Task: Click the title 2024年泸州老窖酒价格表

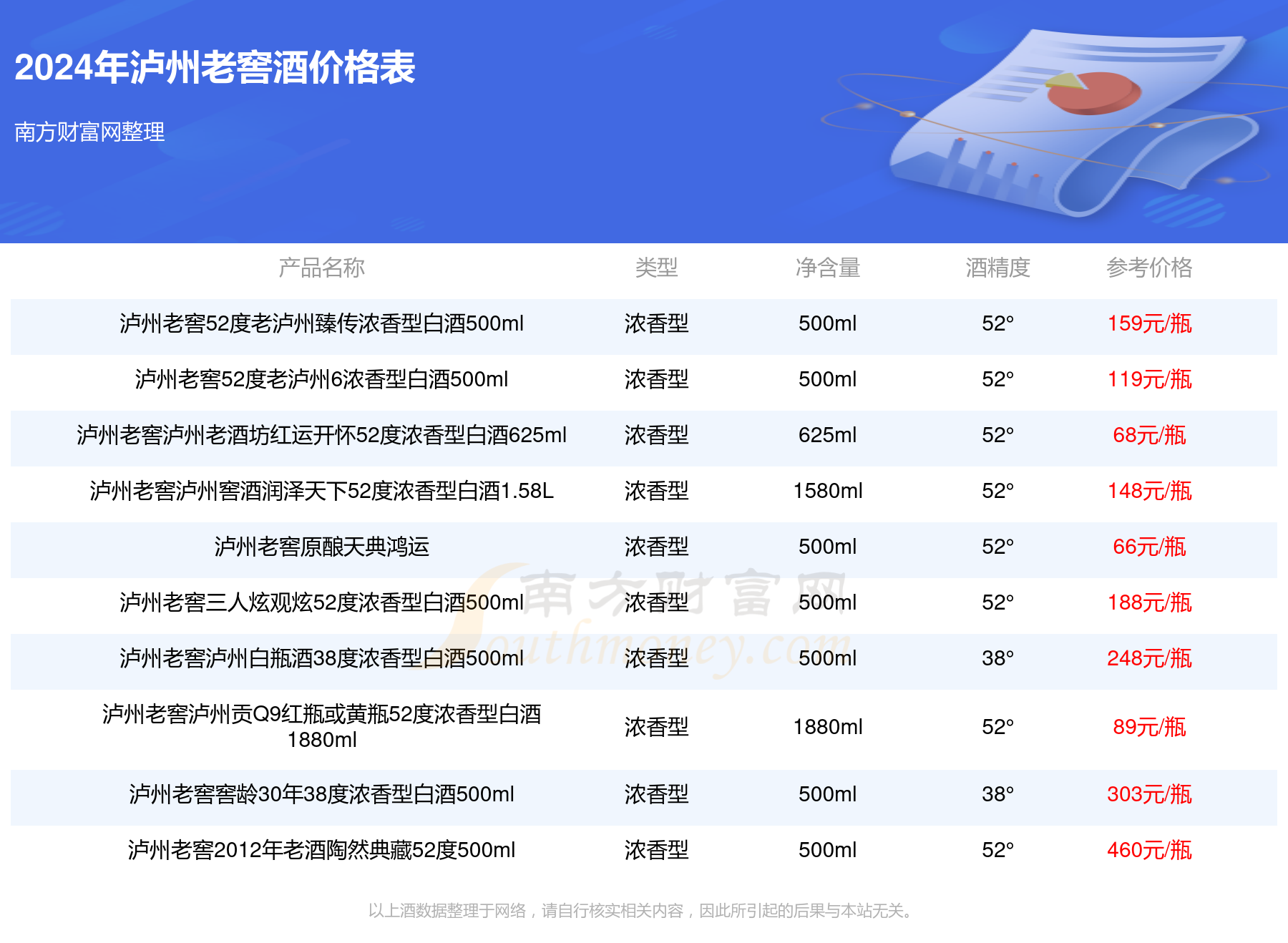Action: pos(215,68)
